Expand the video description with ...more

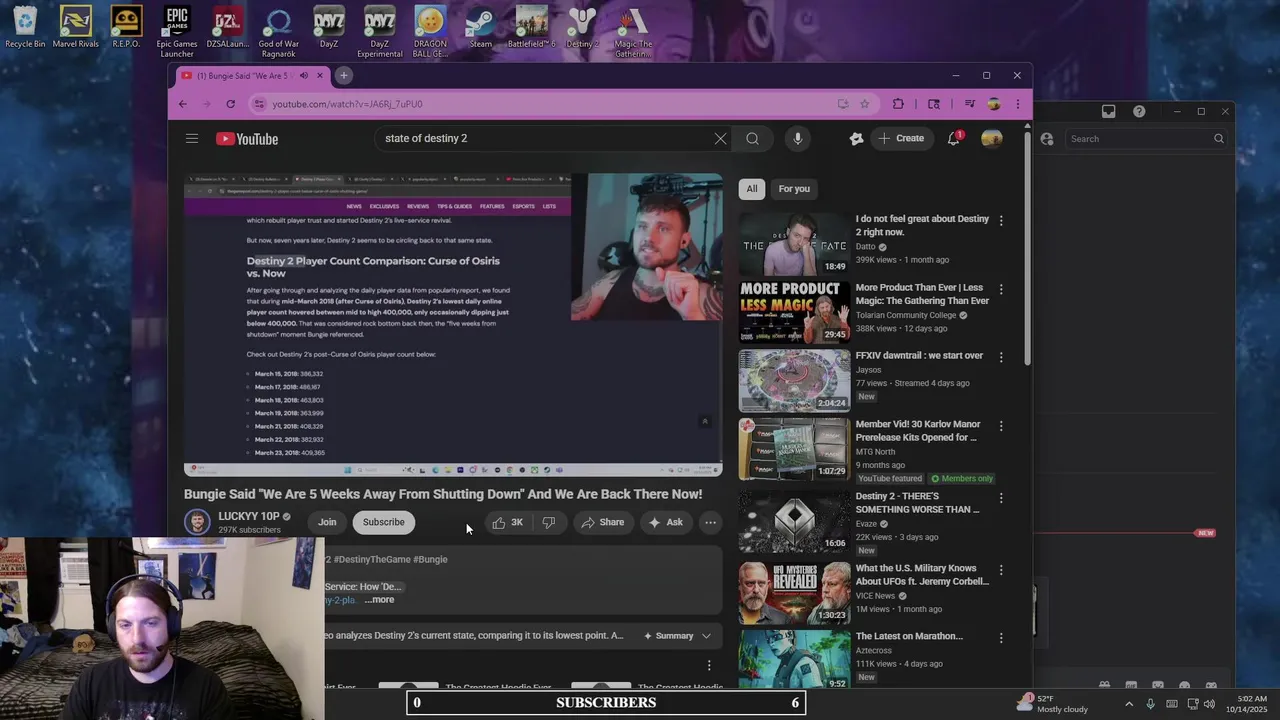pyautogui.click(x=379, y=600)
